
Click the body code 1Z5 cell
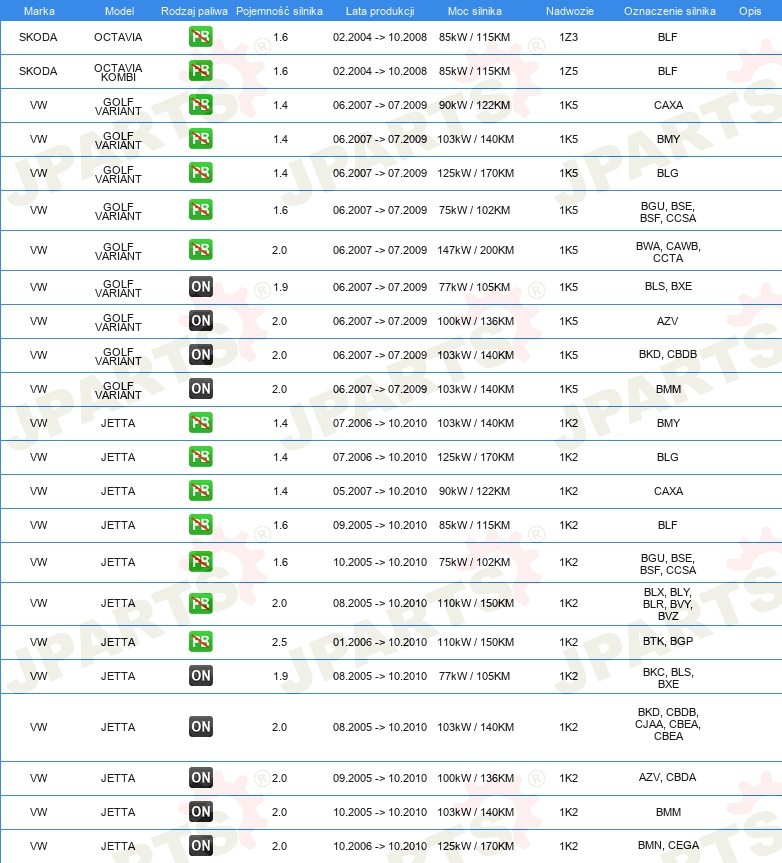click(x=568, y=71)
